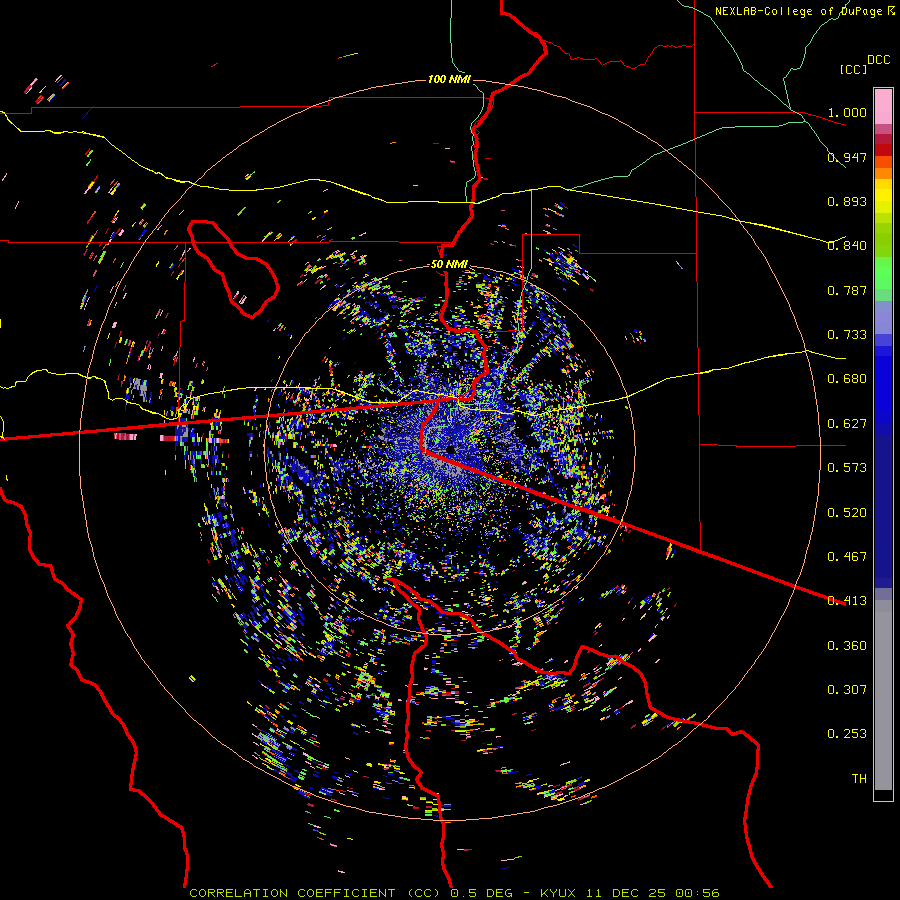The height and width of the screenshot is (900, 900).
Task: Select the 0.360 legend value
Action: tap(847, 646)
